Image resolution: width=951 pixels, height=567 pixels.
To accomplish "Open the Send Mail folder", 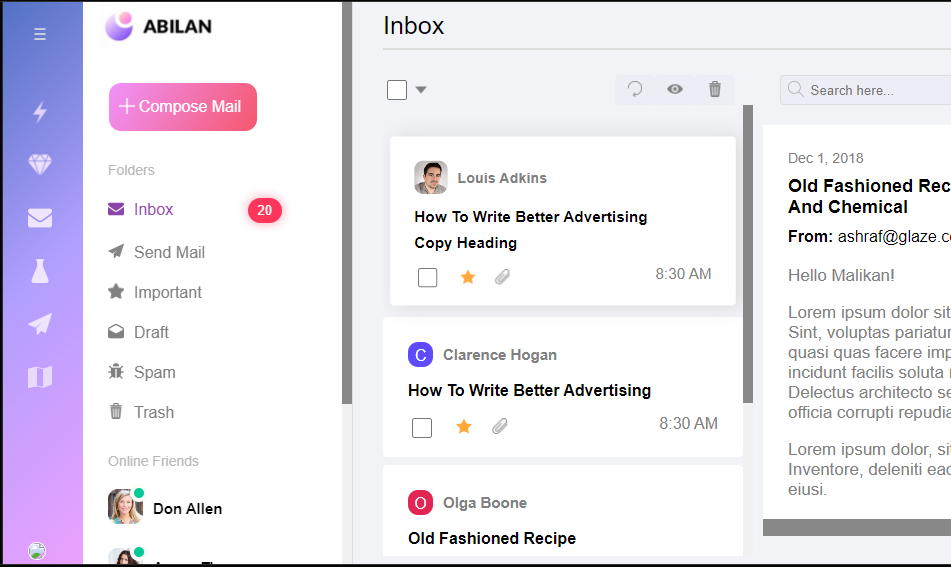I will (x=156, y=252).
